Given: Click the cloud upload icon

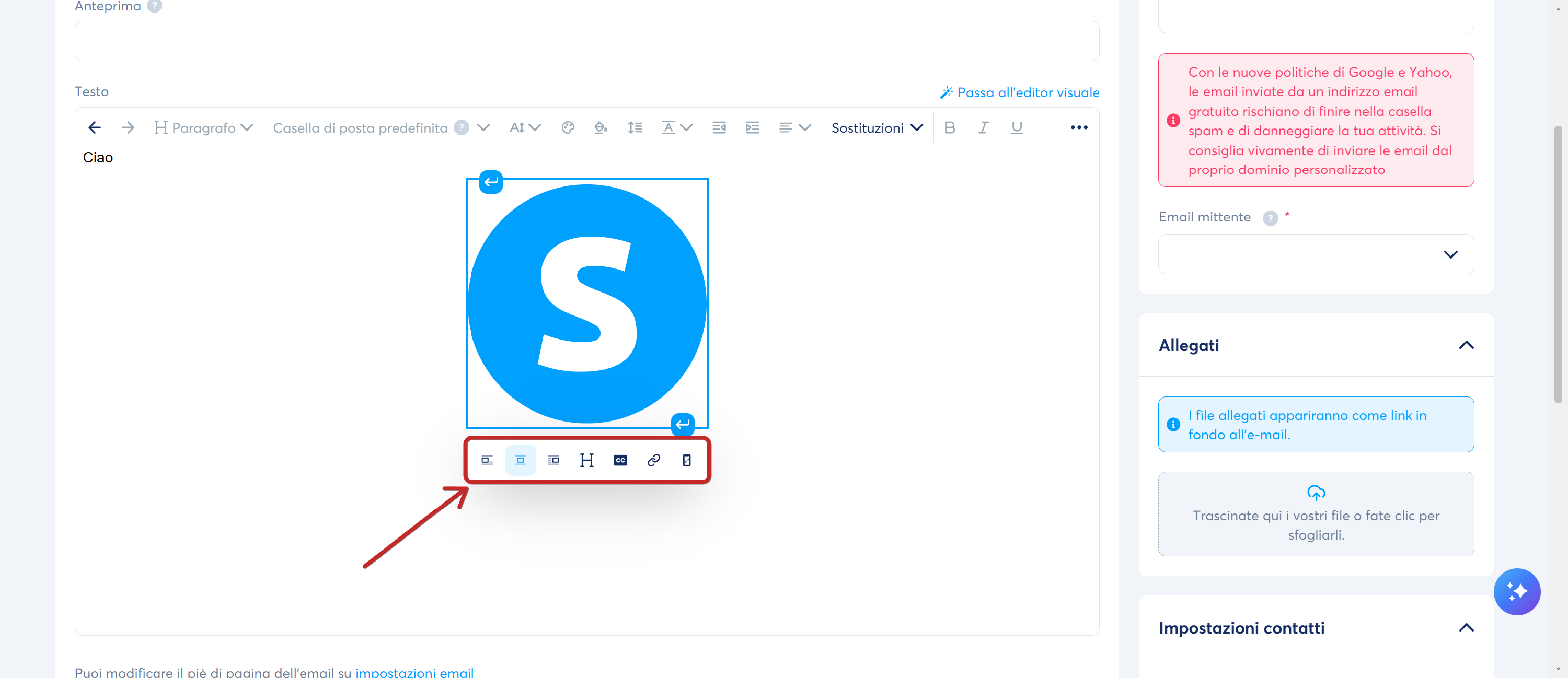Looking at the screenshot, I should click(x=1316, y=493).
